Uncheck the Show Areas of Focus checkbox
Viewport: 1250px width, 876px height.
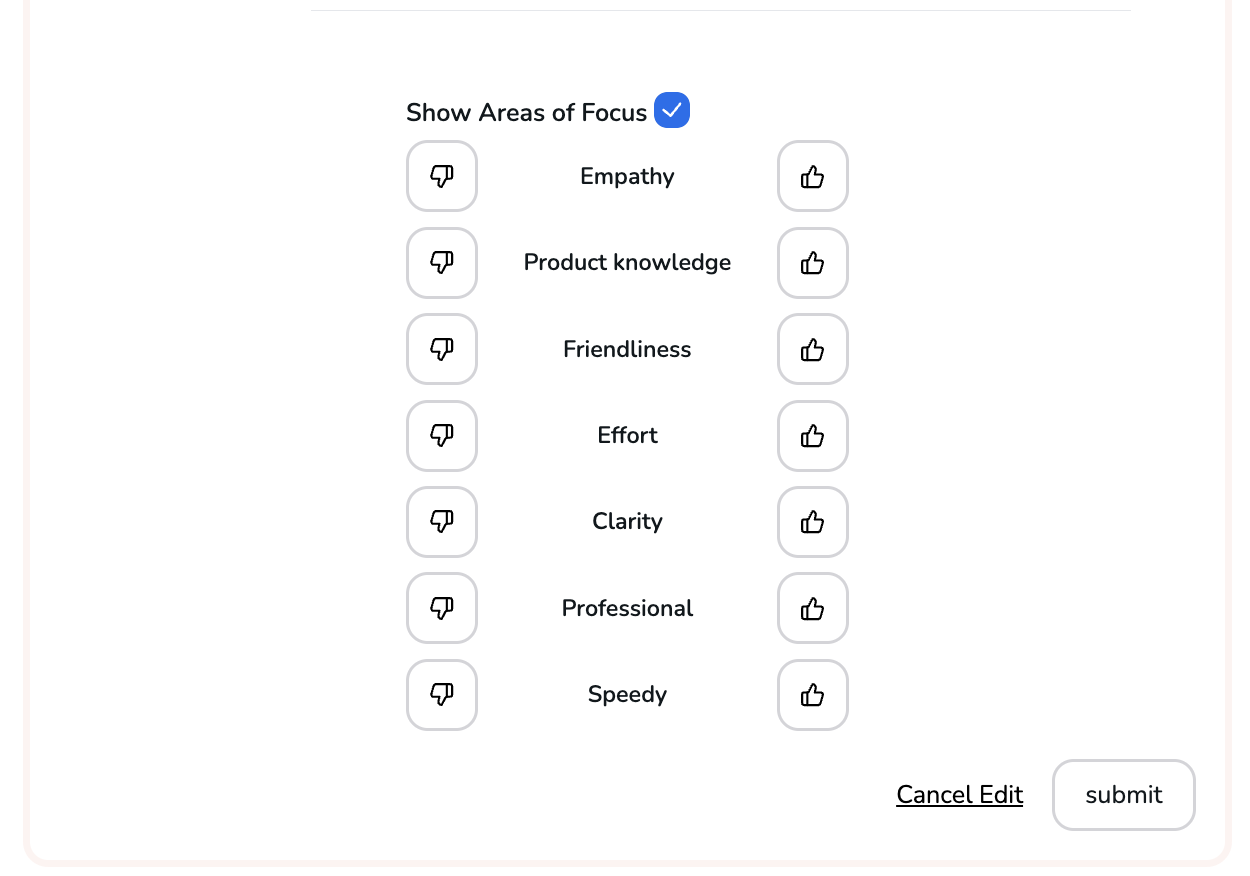click(x=672, y=110)
